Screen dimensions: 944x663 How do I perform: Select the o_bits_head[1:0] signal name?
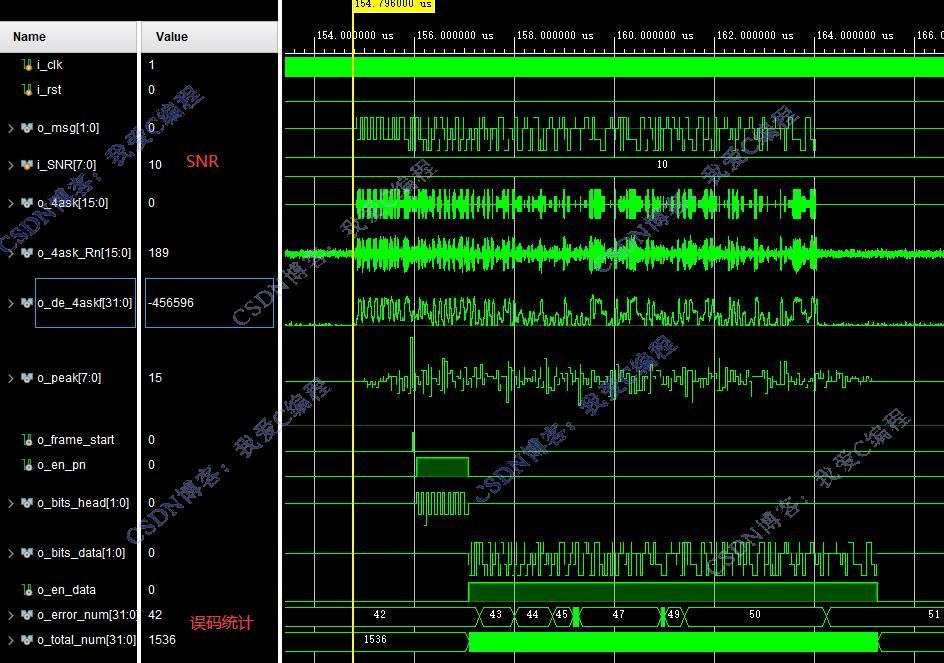point(83,503)
